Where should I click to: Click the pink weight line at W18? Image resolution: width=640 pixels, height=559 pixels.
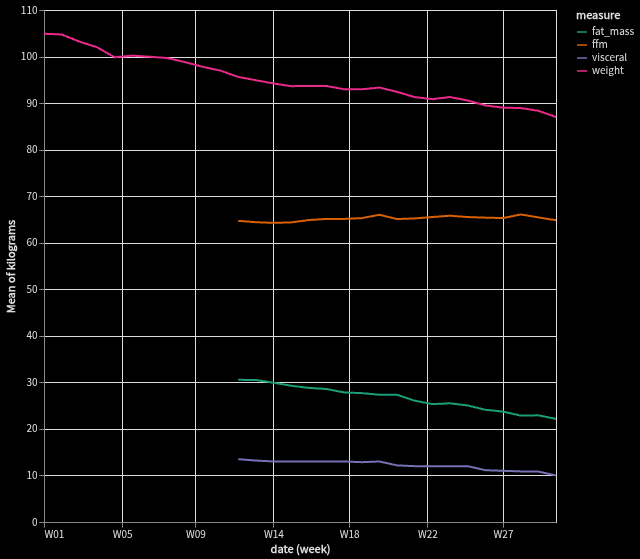[x=349, y=89]
